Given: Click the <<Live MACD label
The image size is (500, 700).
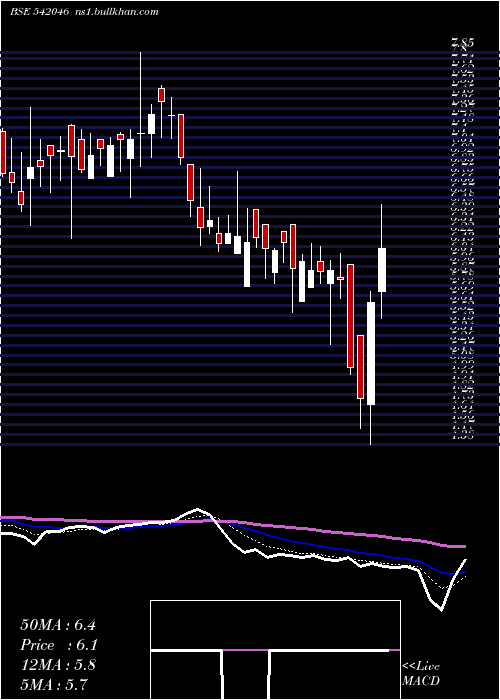Looking at the screenshot, I should point(421,674).
